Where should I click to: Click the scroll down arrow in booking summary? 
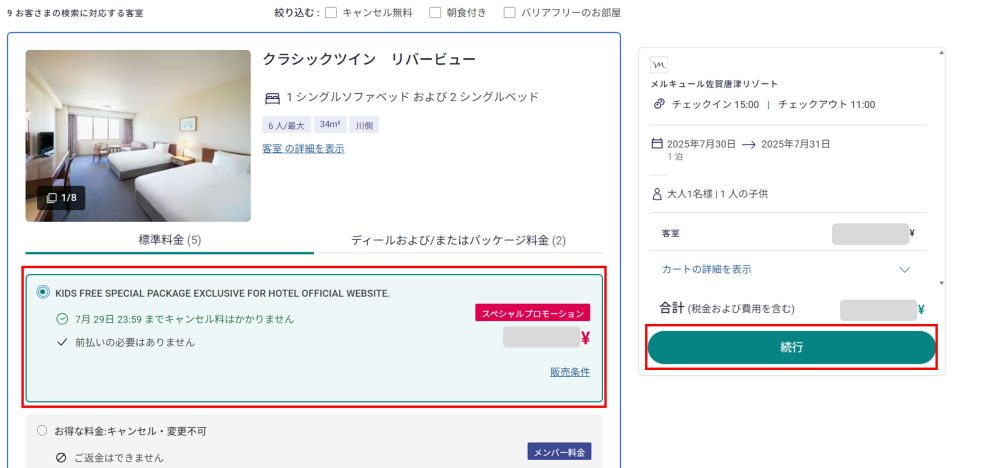[941, 282]
